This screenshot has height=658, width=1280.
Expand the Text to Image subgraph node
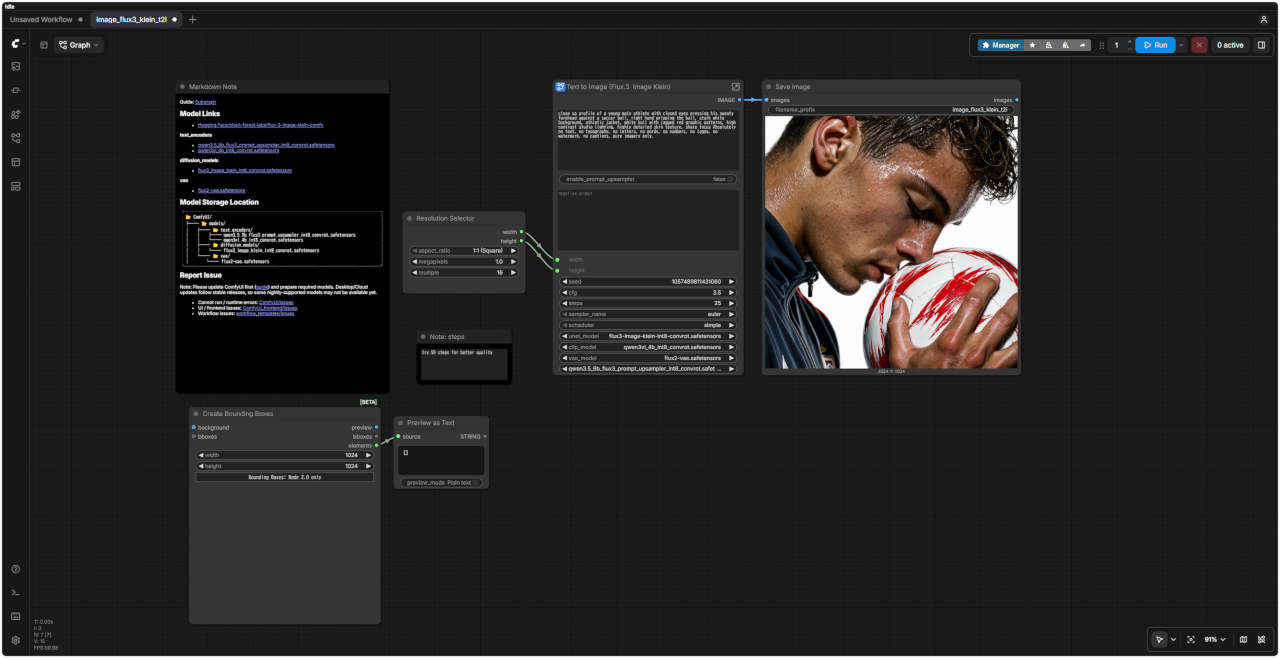tap(736, 87)
